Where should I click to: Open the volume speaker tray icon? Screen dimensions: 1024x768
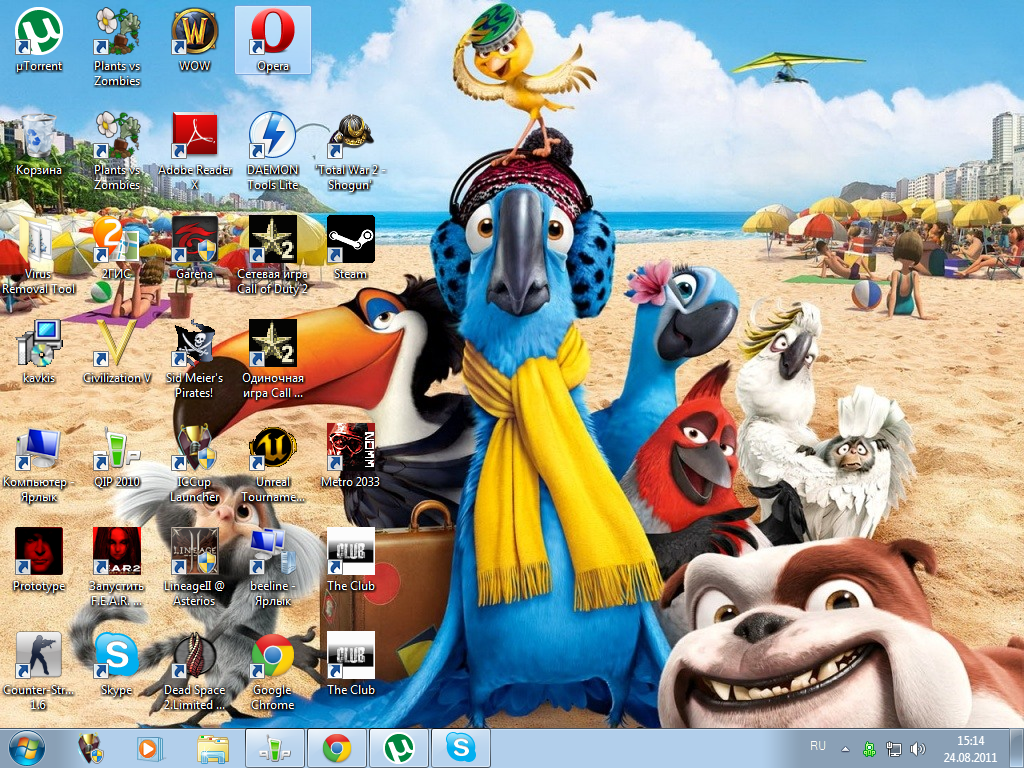(x=918, y=749)
